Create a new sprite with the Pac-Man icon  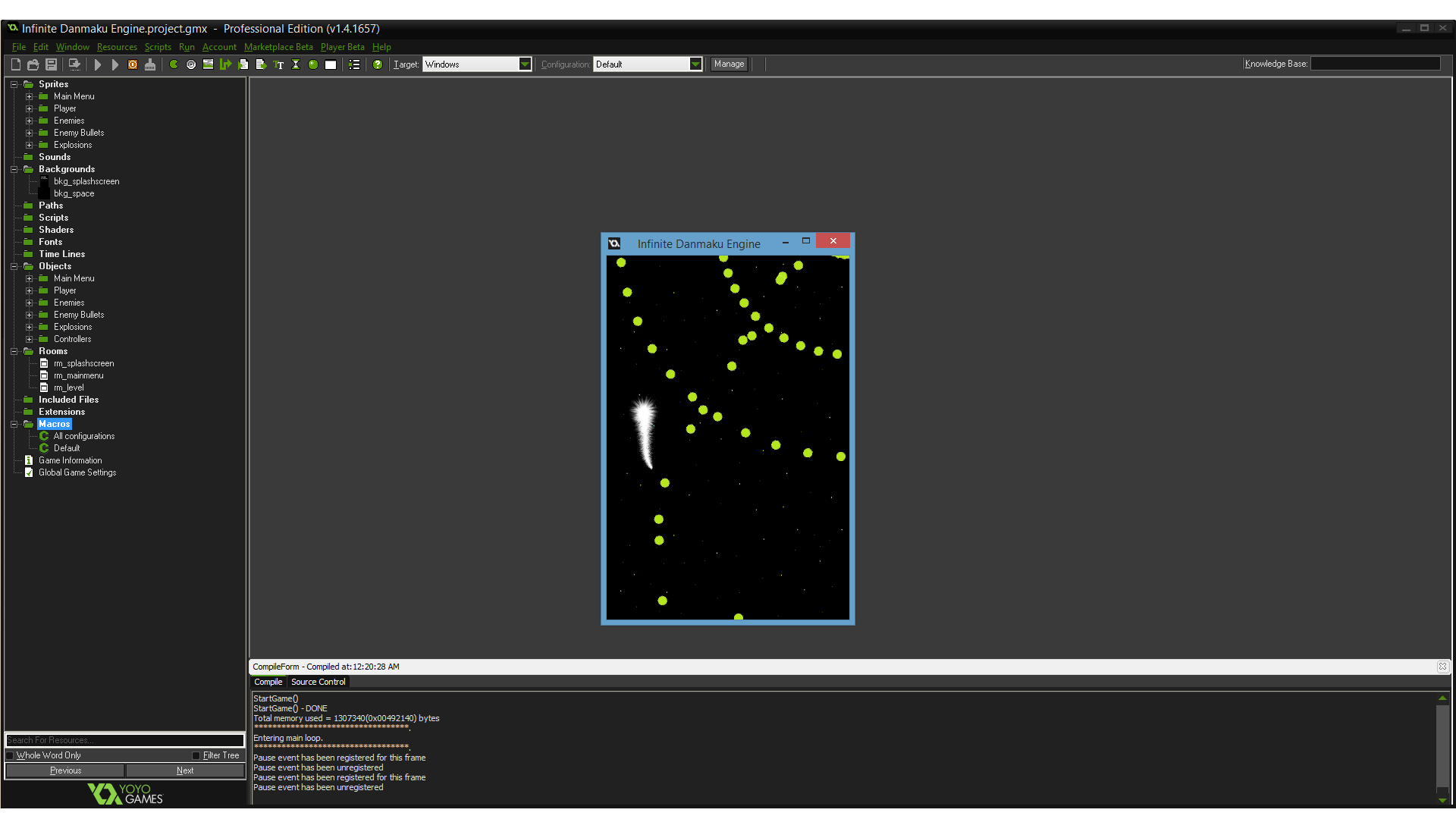[x=173, y=64]
